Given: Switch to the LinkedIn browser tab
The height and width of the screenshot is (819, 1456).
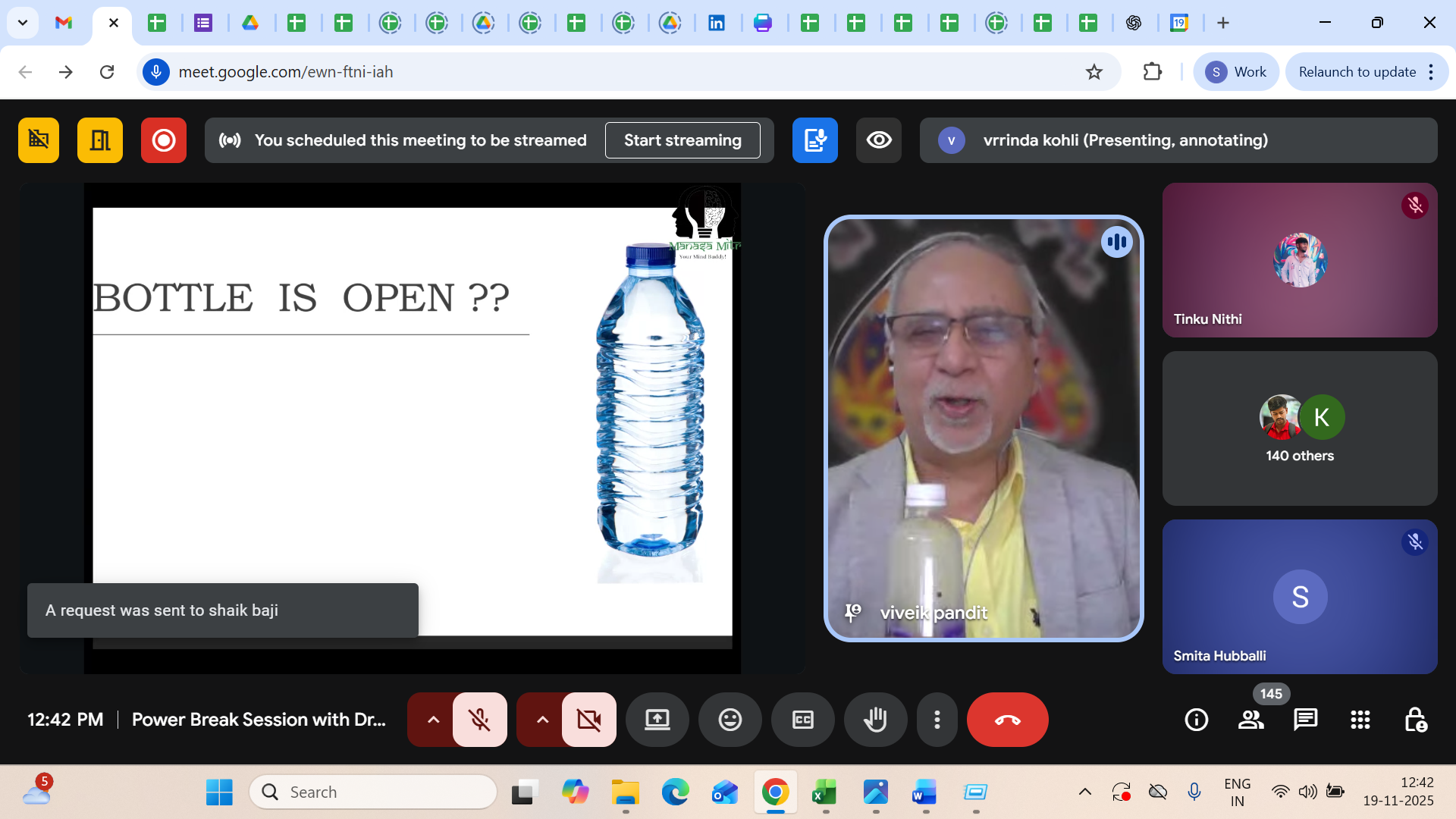Looking at the screenshot, I should tap(716, 23).
